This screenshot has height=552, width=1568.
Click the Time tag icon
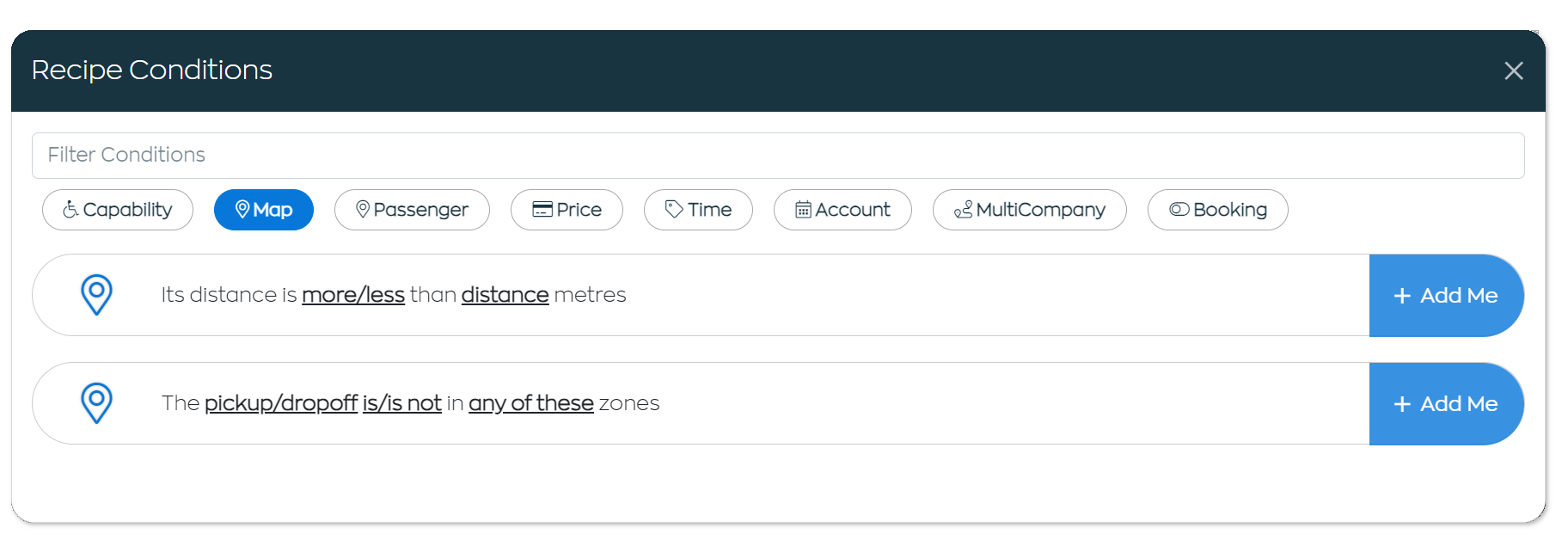[674, 209]
